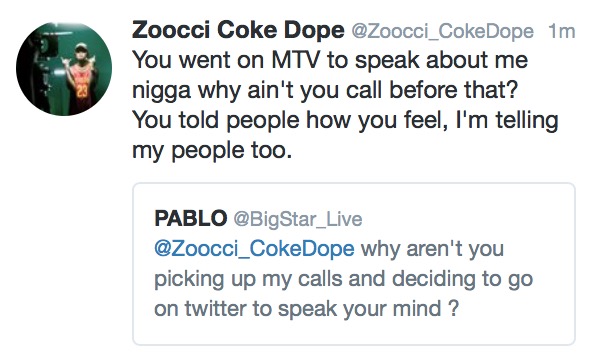Select the tweet line starting 'You went on MTV'
Screen dimensions: 594x364
(x=330, y=61)
